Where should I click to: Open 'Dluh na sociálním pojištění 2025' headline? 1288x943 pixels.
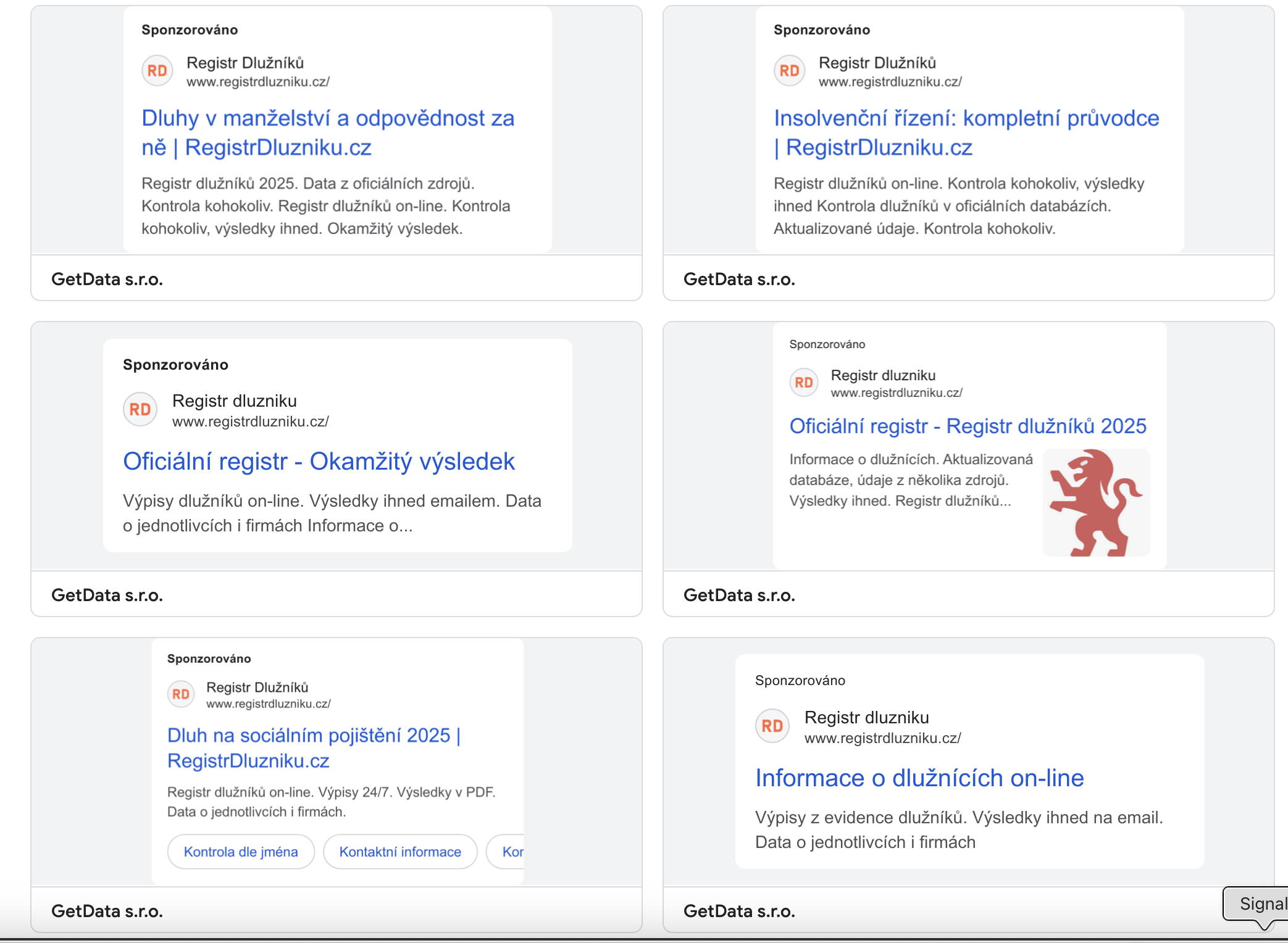(x=314, y=748)
